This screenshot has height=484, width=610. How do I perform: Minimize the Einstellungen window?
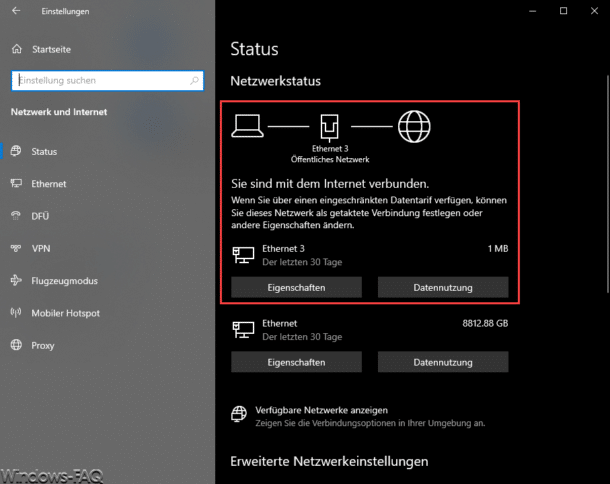tap(533, 11)
